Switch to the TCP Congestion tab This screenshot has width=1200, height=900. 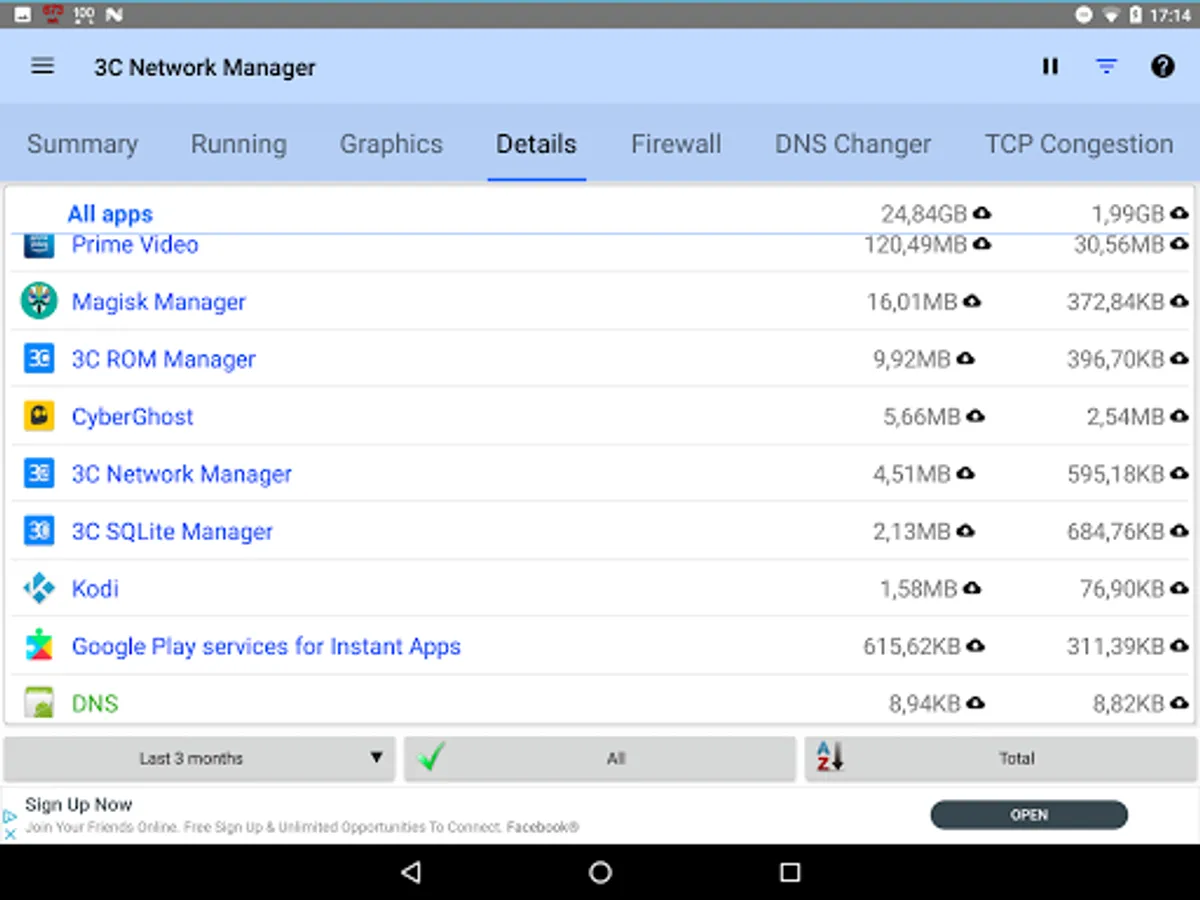pos(1079,144)
